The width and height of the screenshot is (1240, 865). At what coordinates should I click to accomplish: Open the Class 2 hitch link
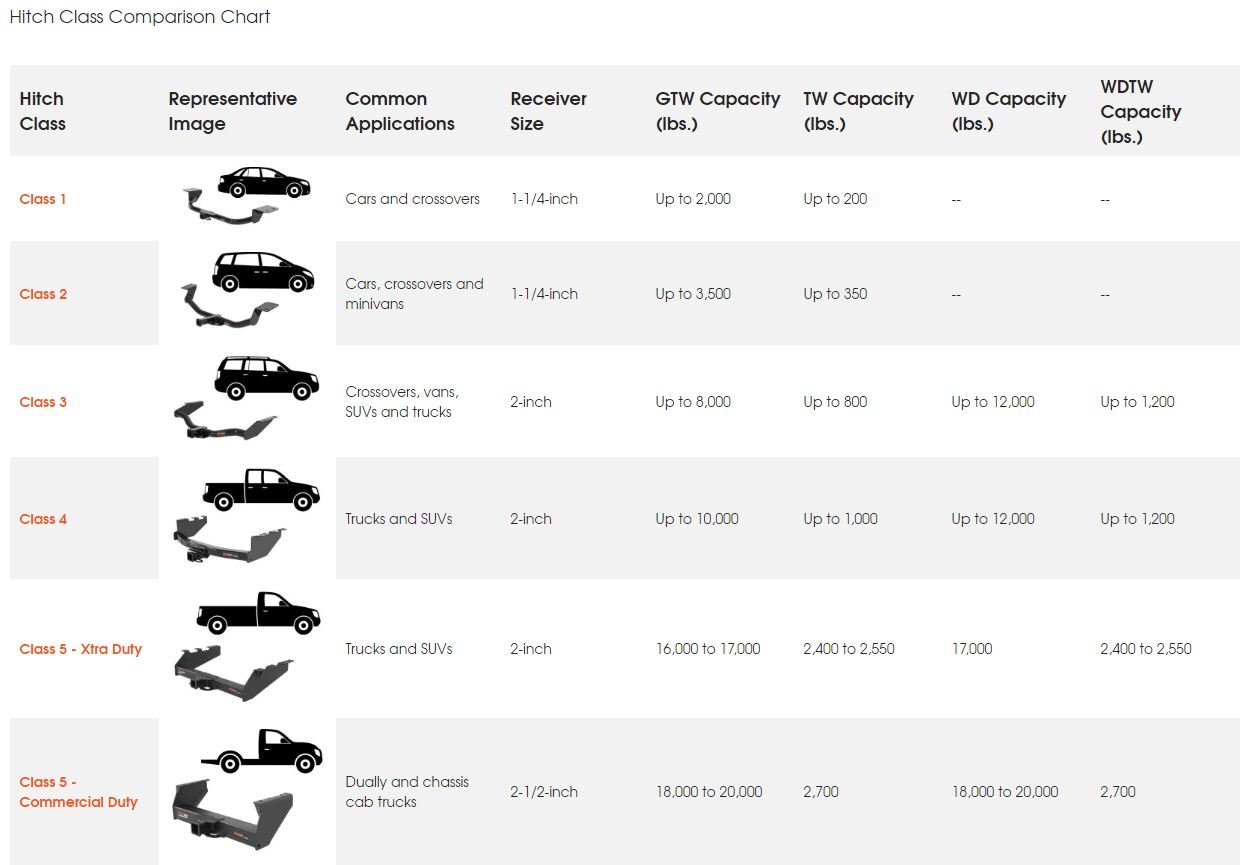[43, 294]
